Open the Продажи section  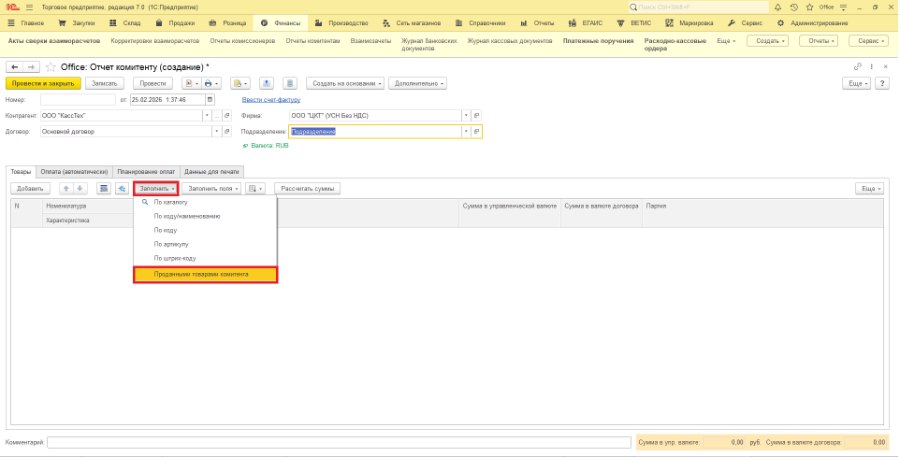coord(176,23)
